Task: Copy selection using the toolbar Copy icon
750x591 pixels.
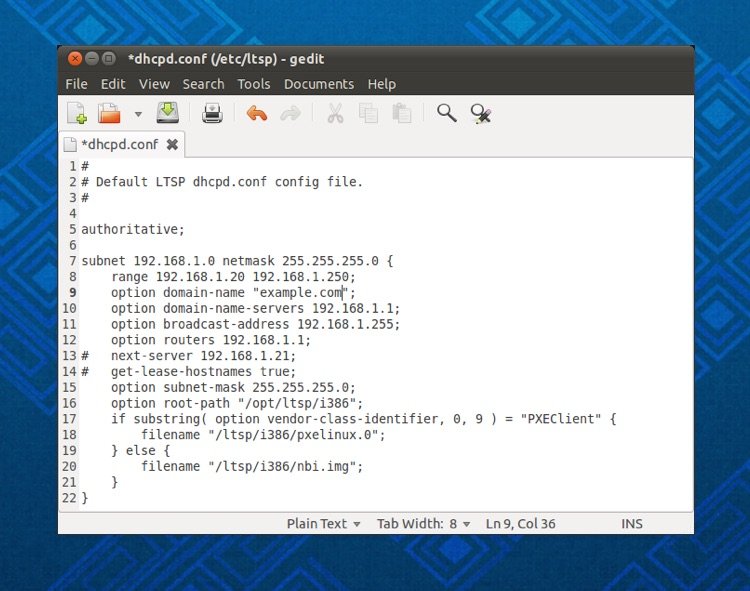Action: click(x=368, y=113)
